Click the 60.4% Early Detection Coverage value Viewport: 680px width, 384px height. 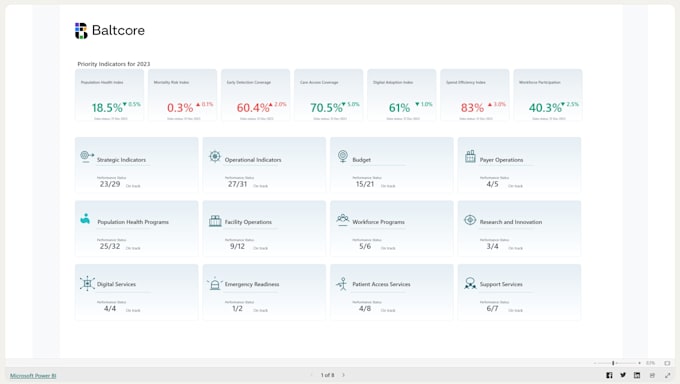click(x=253, y=108)
